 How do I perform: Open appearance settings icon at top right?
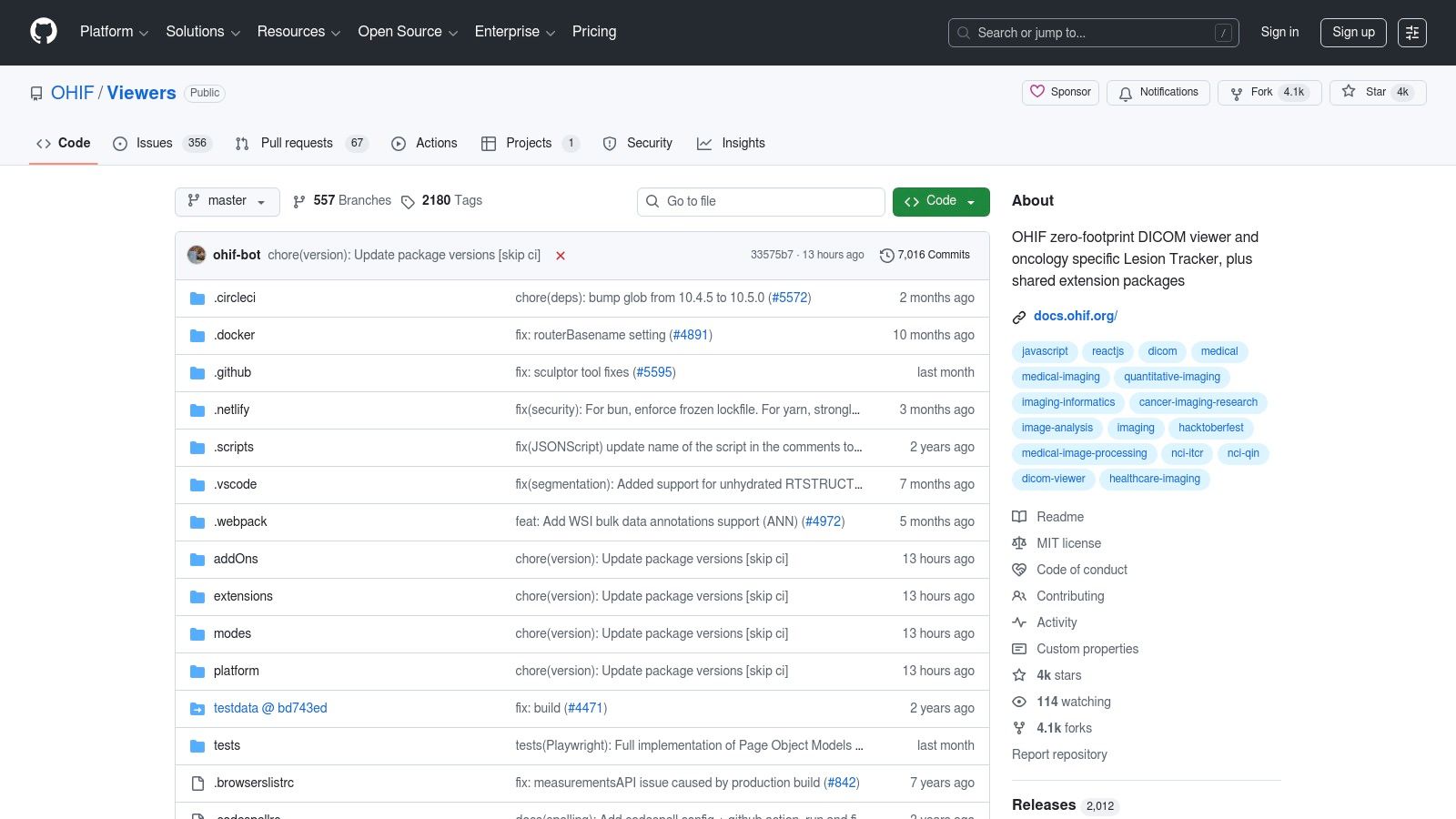coord(1412,32)
